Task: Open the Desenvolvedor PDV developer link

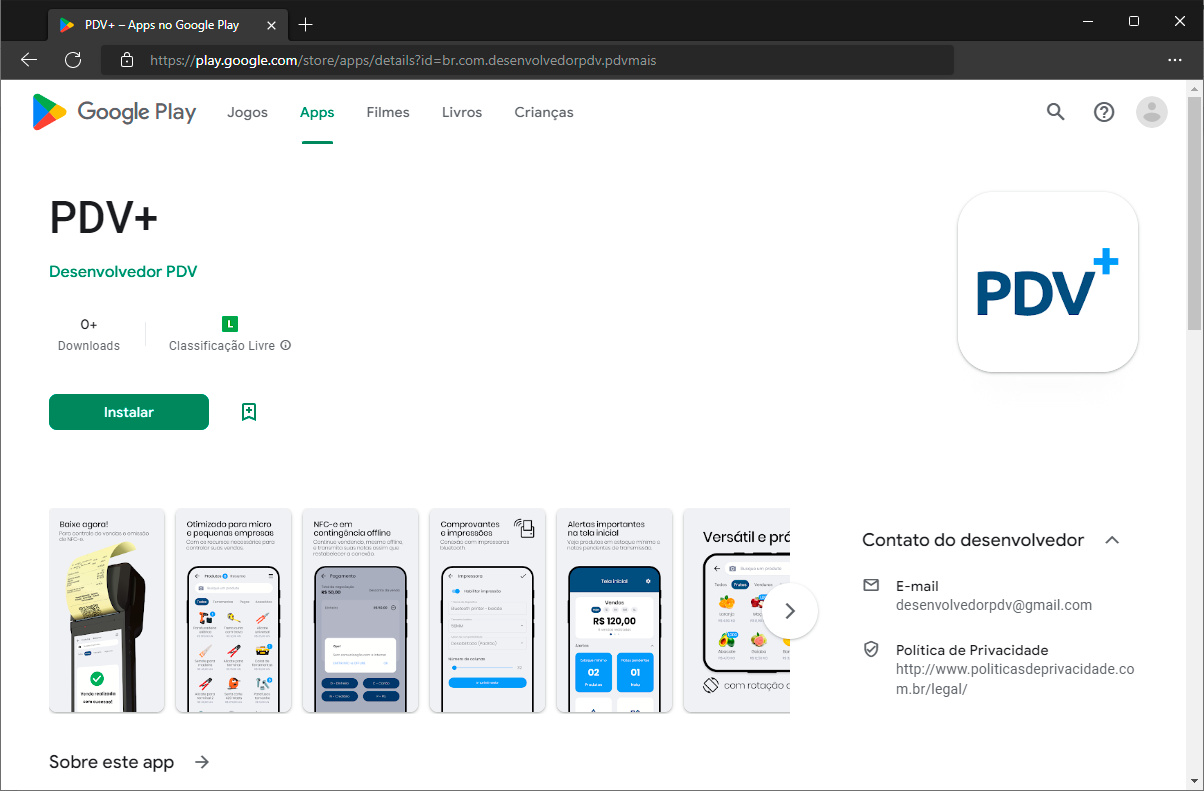Action: pyautogui.click(x=123, y=271)
